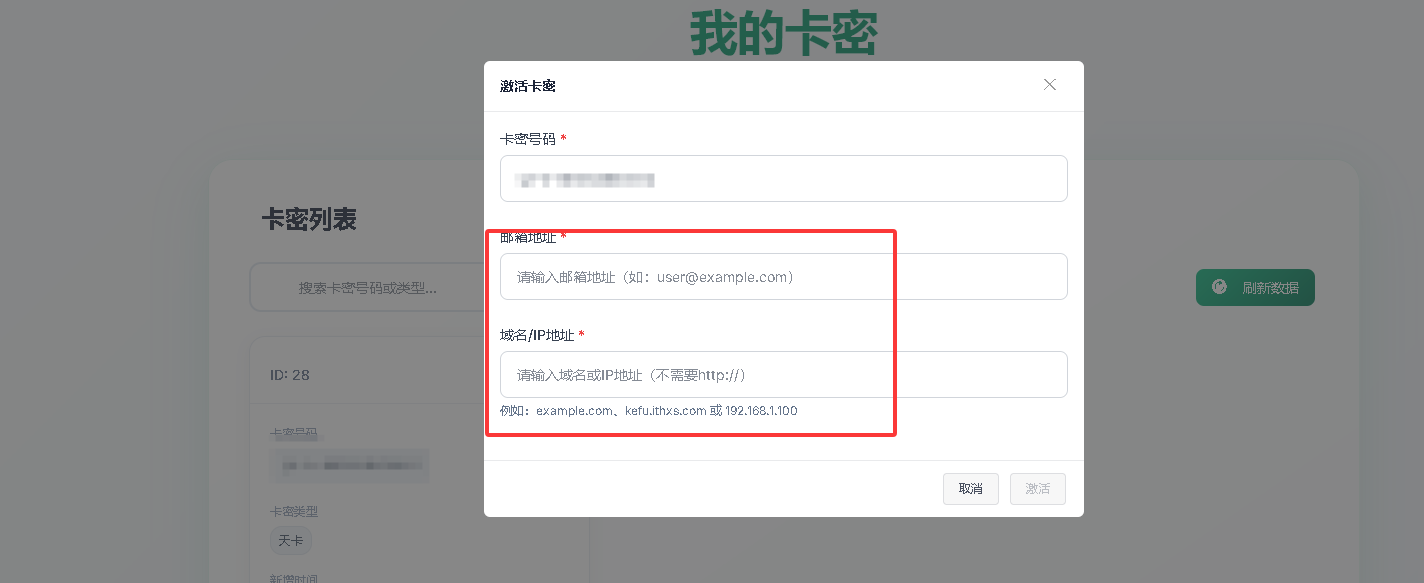This screenshot has height=583, width=1424.
Task: Click the masked card number value
Action: [x=348, y=465]
